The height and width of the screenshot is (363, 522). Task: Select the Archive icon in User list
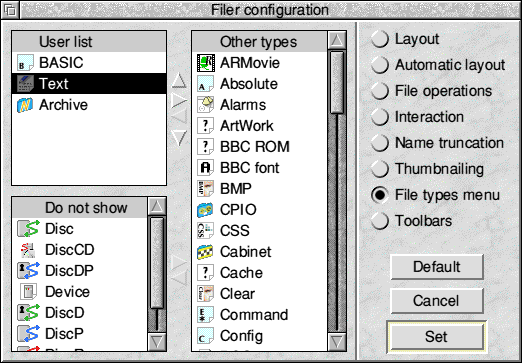click(x=25, y=105)
